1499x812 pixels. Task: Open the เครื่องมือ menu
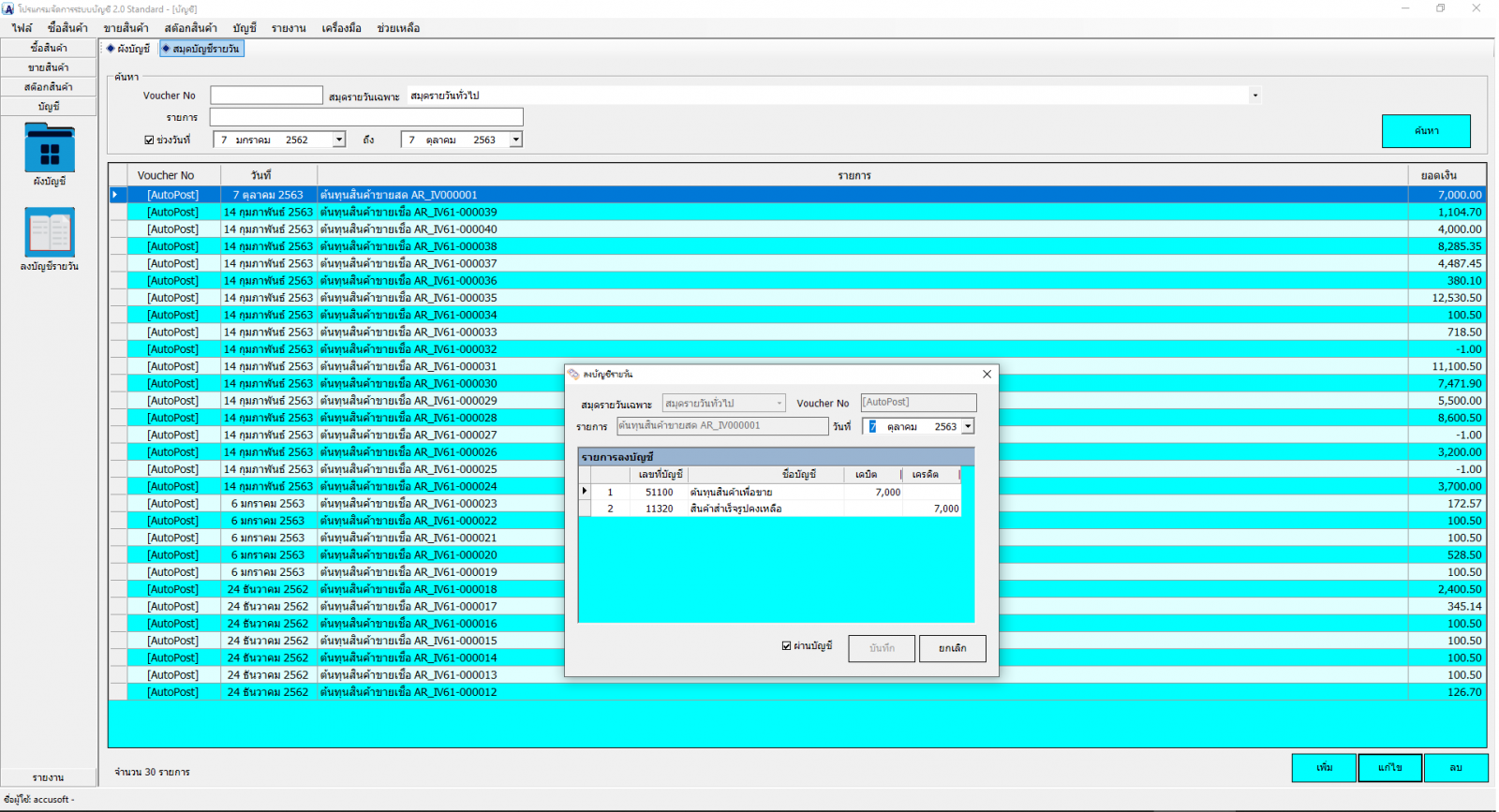click(341, 28)
